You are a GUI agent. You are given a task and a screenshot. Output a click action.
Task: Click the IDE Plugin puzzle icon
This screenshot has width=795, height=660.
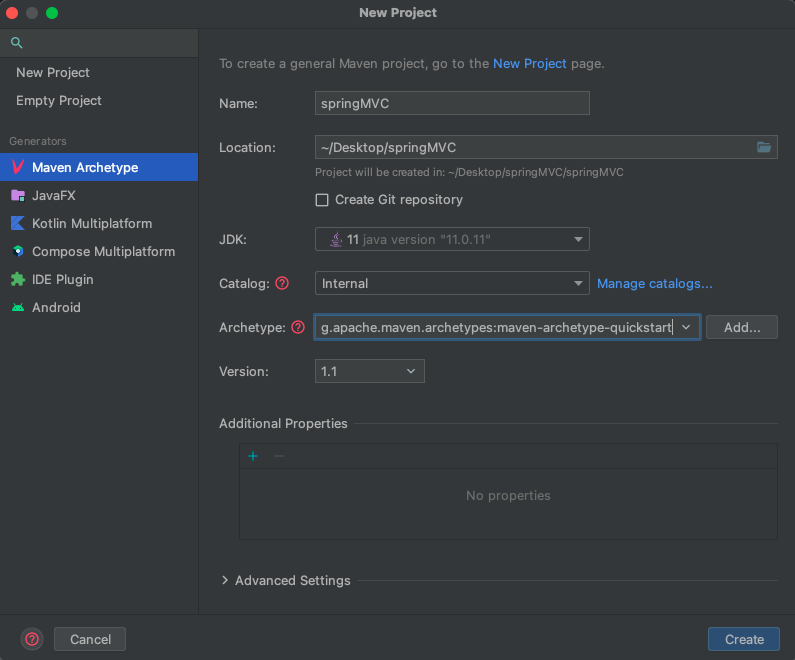(x=18, y=279)
